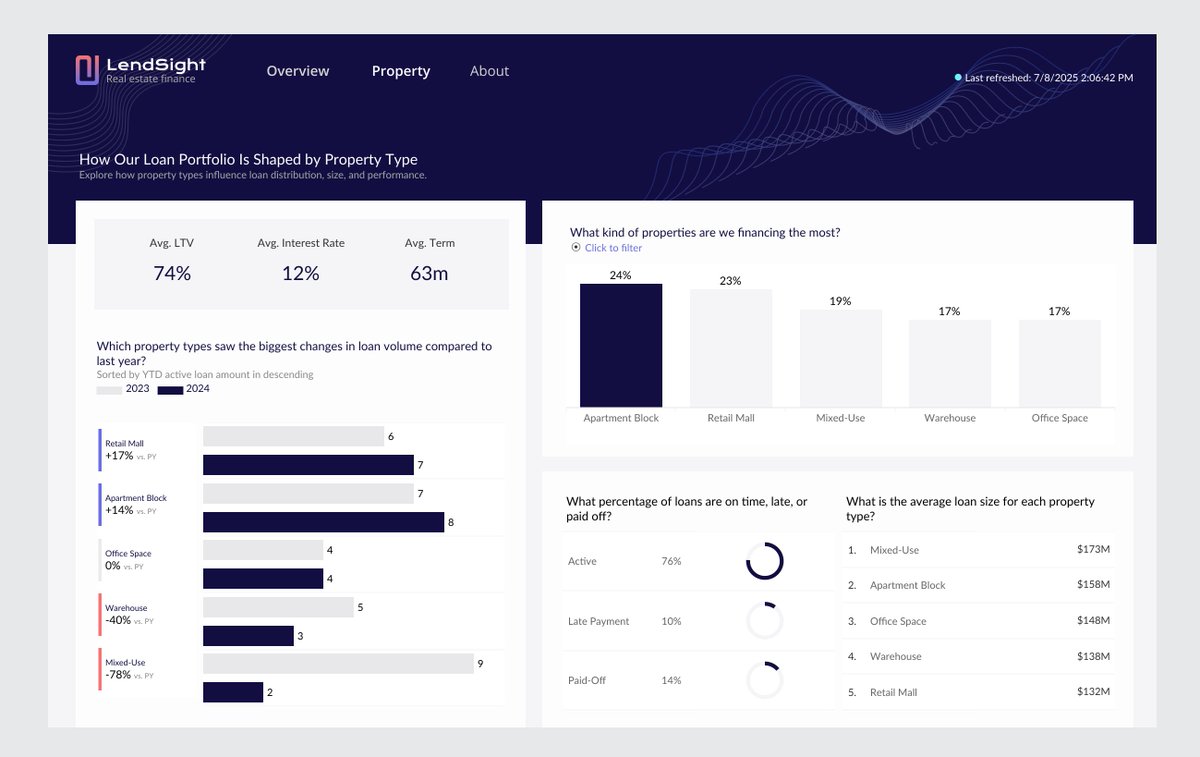Click the Mixed-Use 2024 bar valued 2

pyautogui.click(x=233, y=692)
